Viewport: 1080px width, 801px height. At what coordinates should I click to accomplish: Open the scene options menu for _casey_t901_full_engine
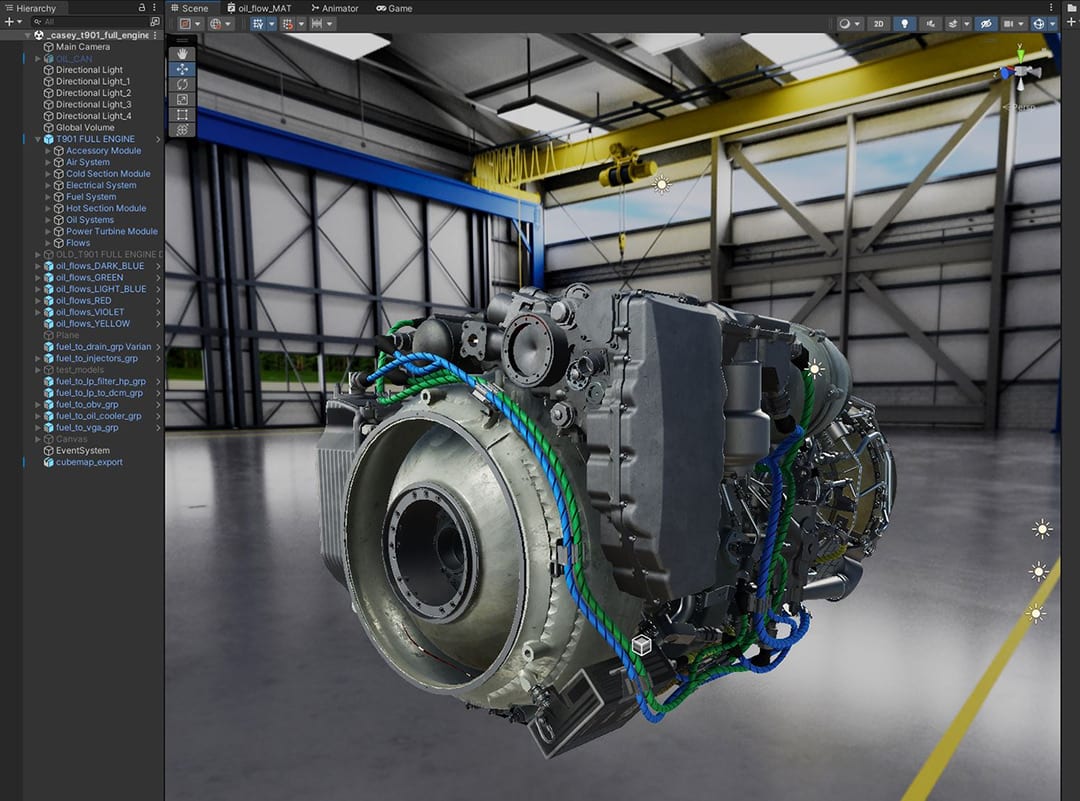click(x=155, y=34)
